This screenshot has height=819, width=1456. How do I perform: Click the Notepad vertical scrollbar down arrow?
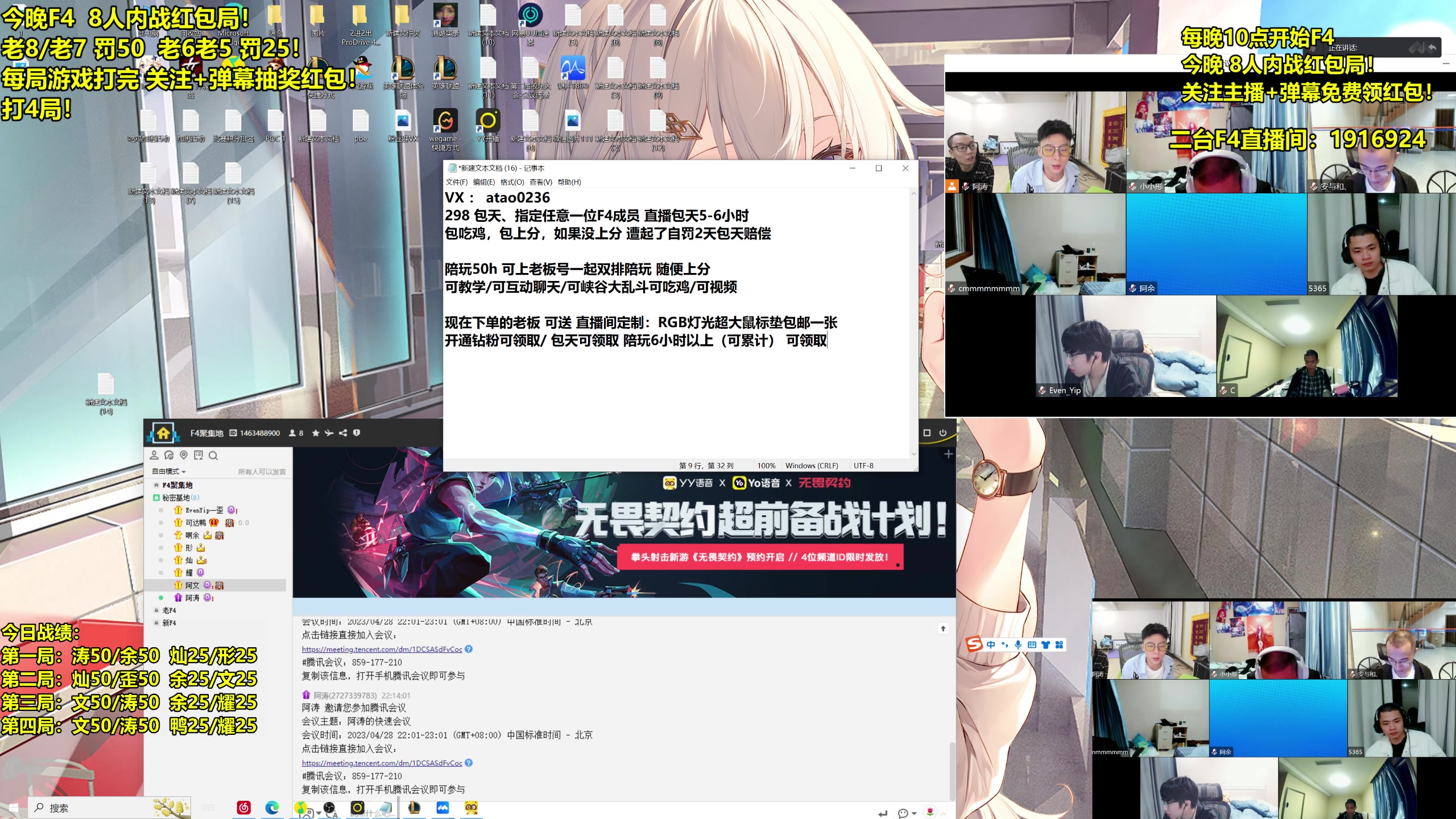click(x=914, y=454)
